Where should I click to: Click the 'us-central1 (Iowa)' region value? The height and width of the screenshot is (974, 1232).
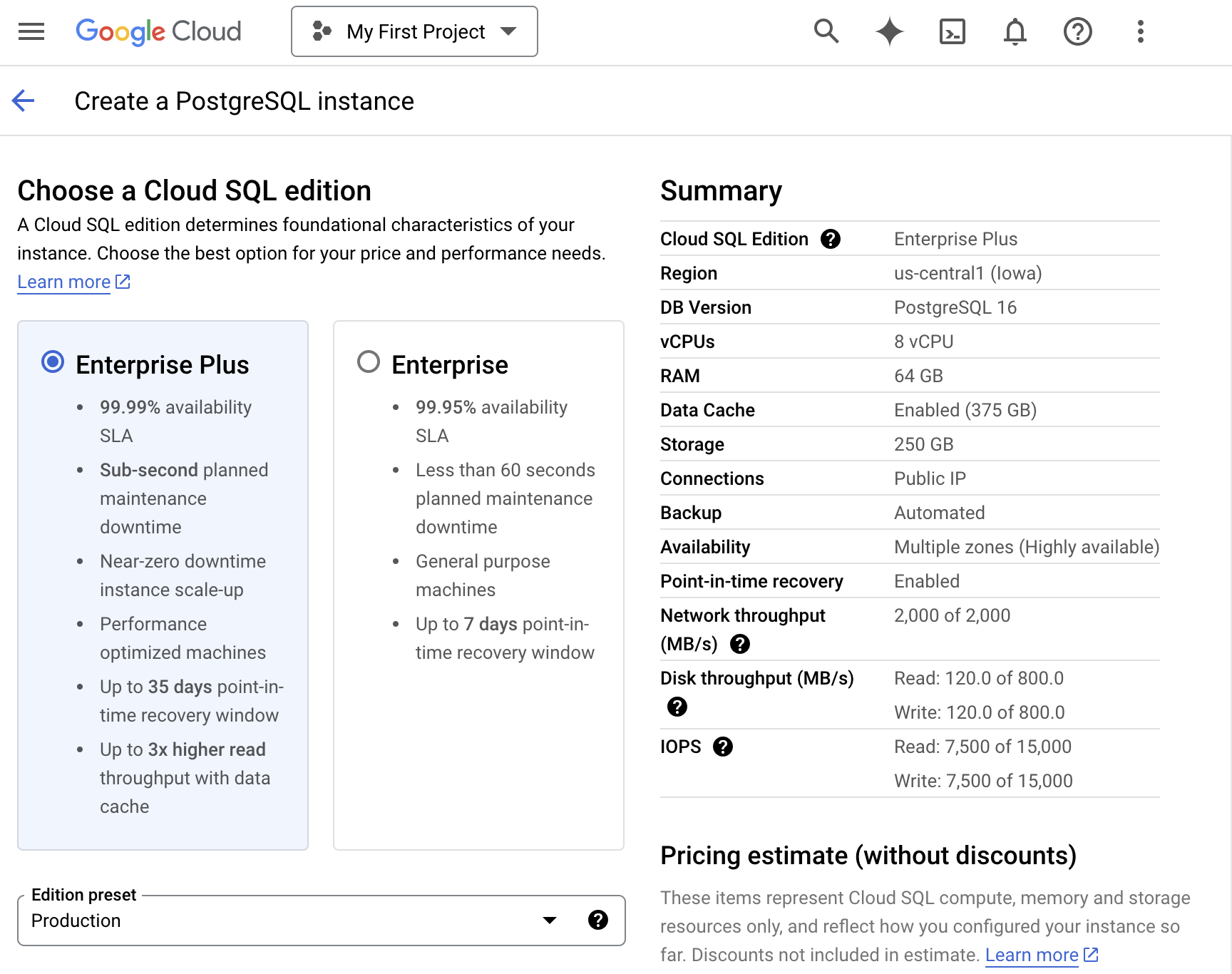(968, 273)
